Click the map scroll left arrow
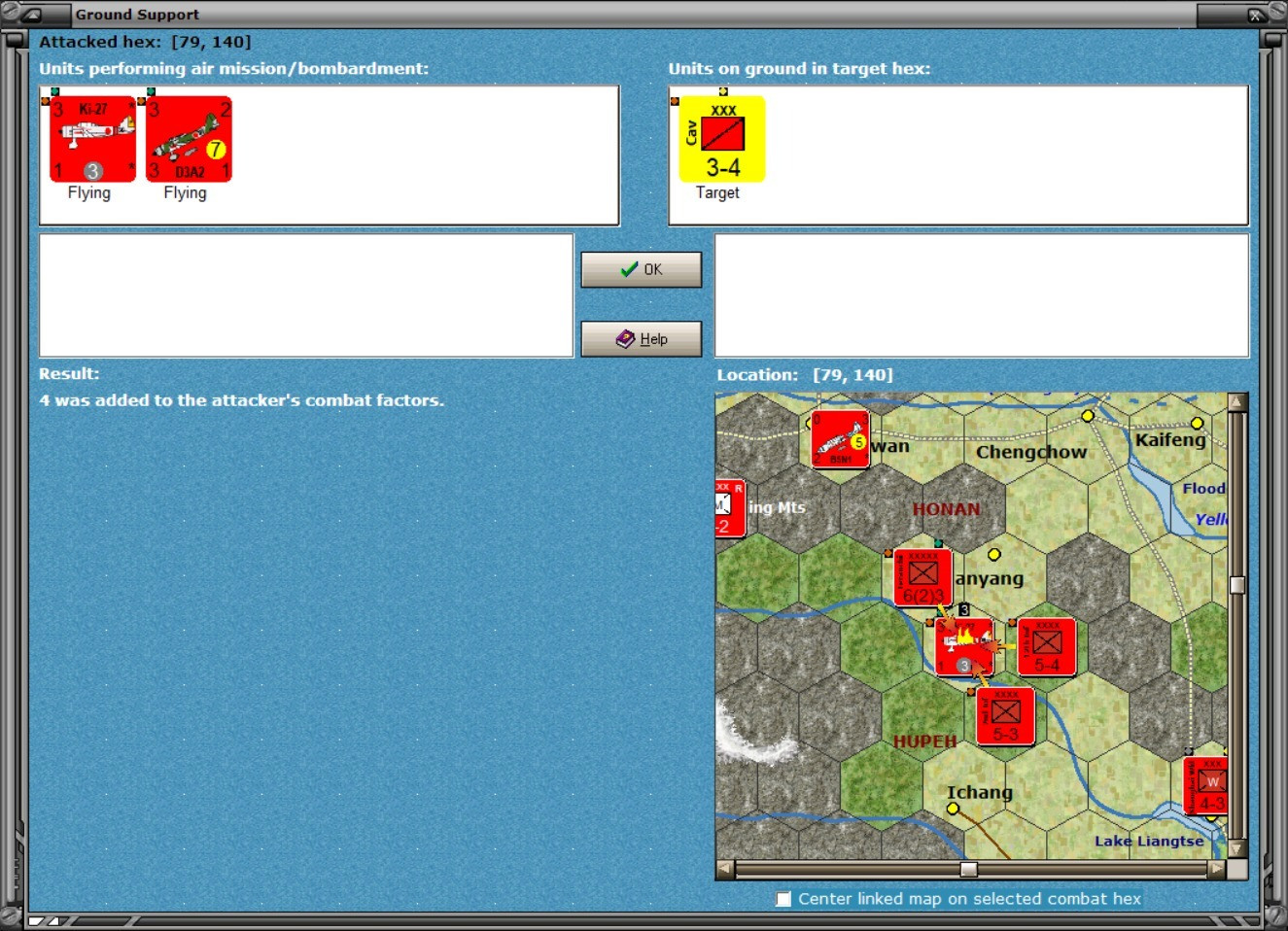The width and height of the screenshot is (1288, 931). (725, 870)
